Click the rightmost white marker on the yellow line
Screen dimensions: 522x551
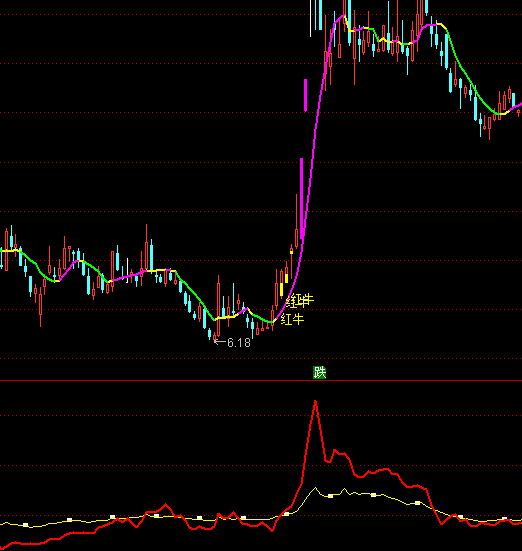point(504,519)
